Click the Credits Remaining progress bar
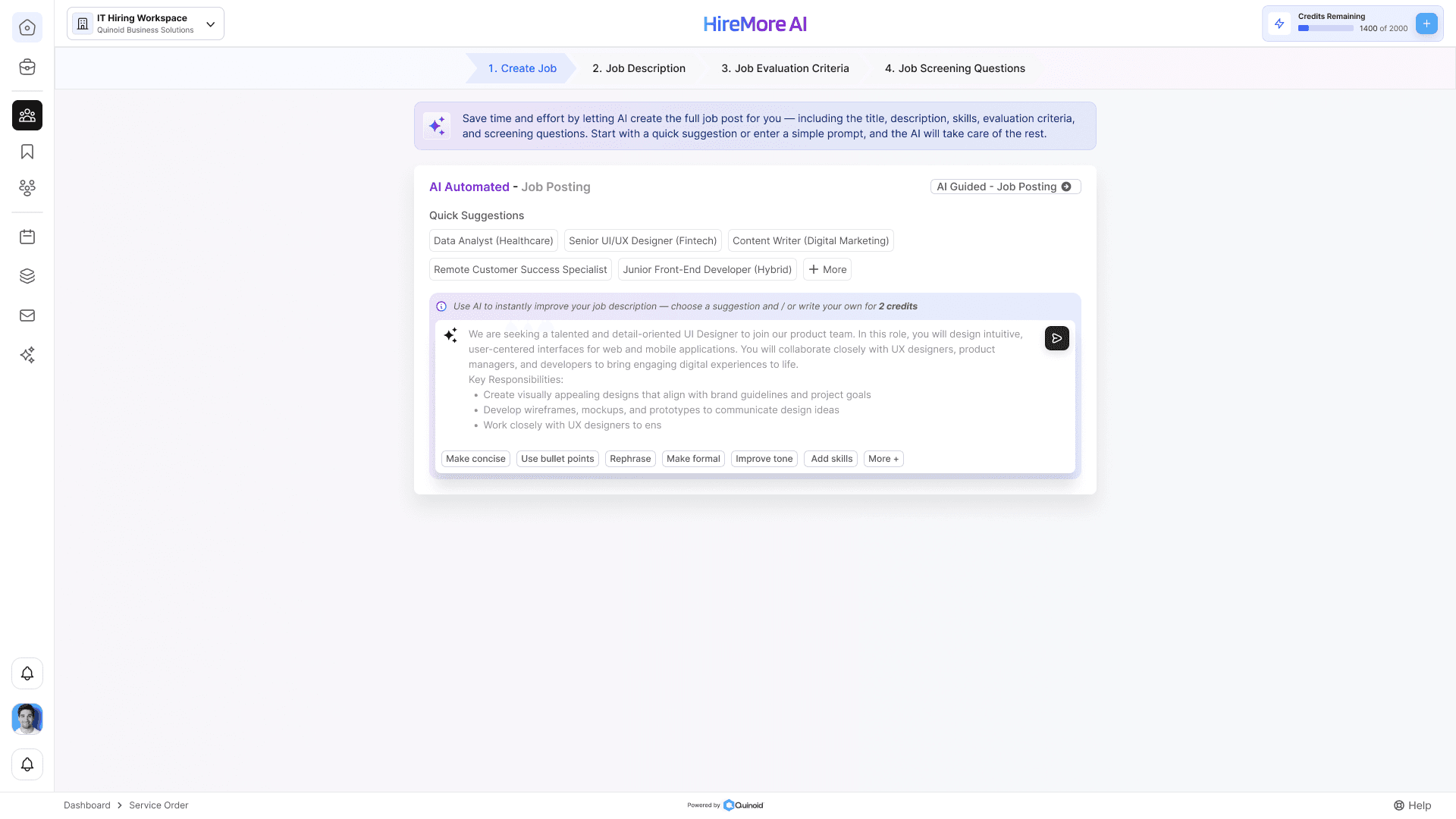 [1326, 29]
